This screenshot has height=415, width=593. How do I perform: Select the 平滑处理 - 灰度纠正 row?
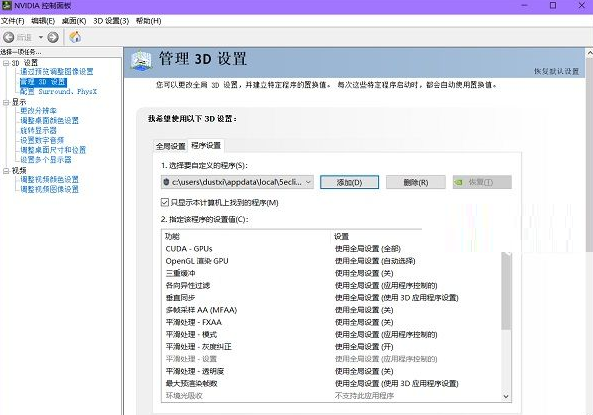tap(331, 347)
